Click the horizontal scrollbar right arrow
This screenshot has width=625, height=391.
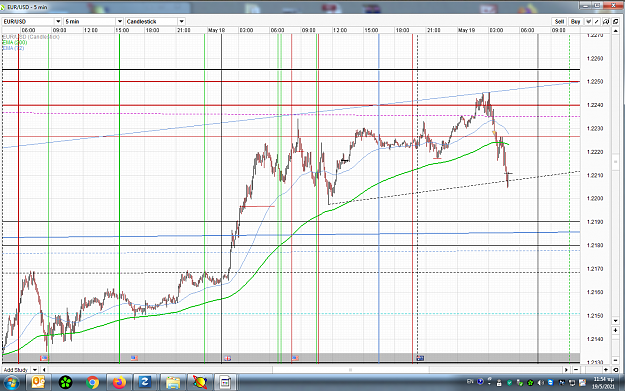[x=566, y=369]
